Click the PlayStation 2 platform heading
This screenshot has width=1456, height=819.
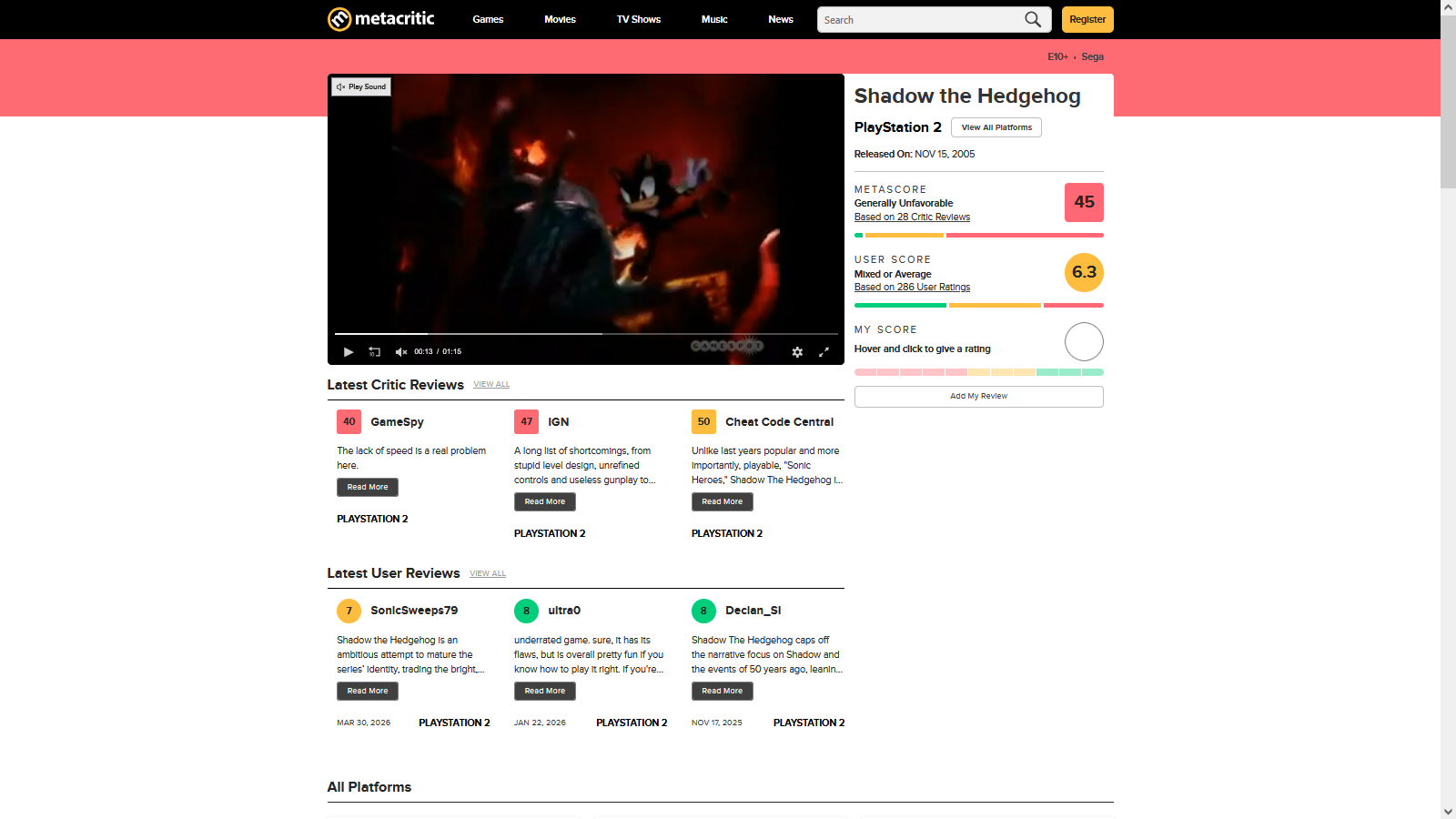point(898,127)
